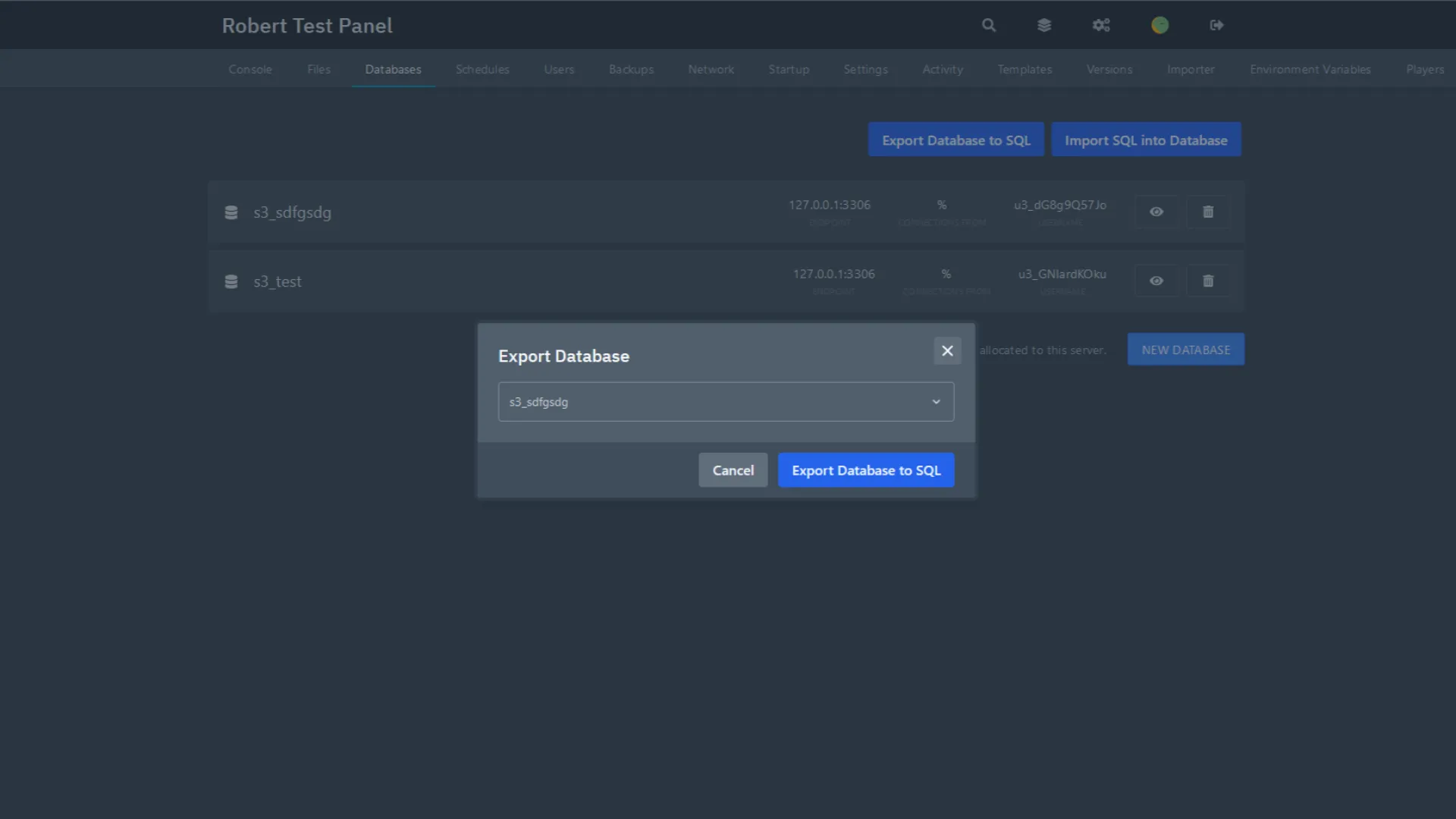Reveal connection details for s3_test with eye icon

[x=1156, y=281]
